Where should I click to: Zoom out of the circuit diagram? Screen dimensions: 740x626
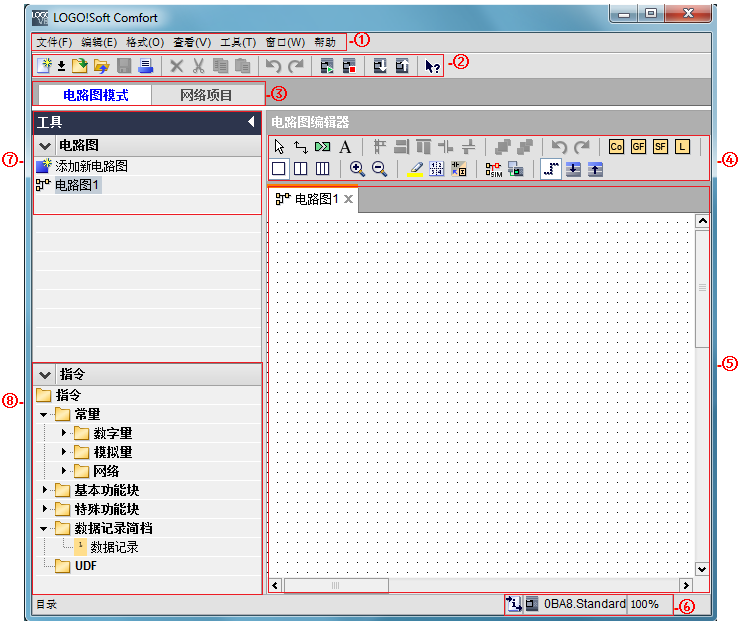(x=379, y=169)
